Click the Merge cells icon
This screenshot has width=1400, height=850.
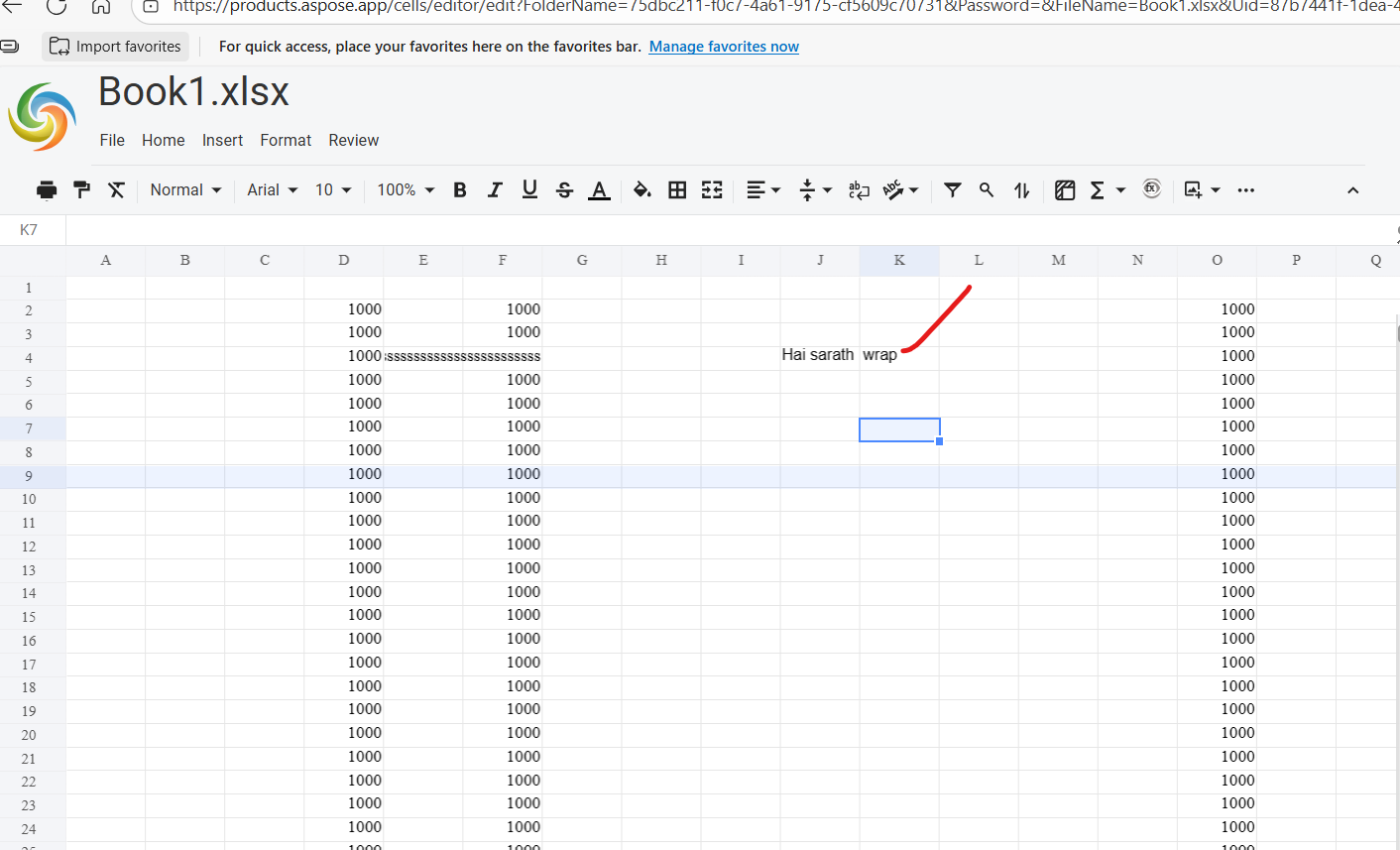pyautogui.click(x=712, y=190)
